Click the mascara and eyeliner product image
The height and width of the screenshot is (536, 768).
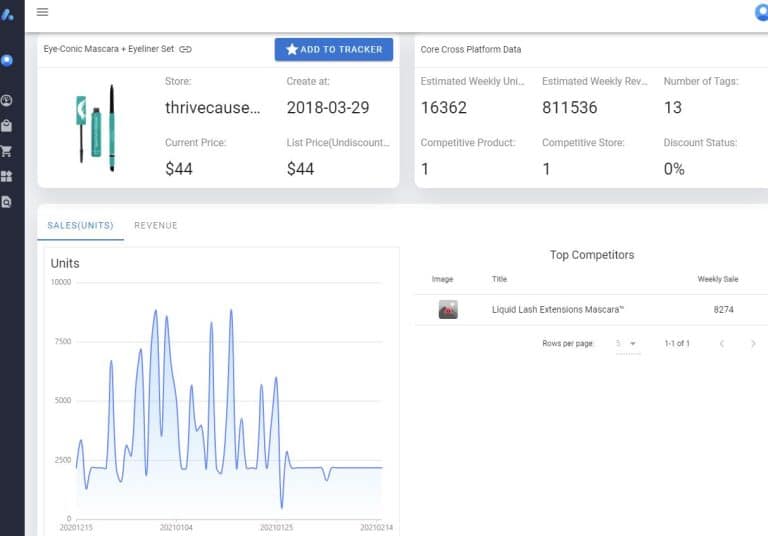tap(96, 127)
